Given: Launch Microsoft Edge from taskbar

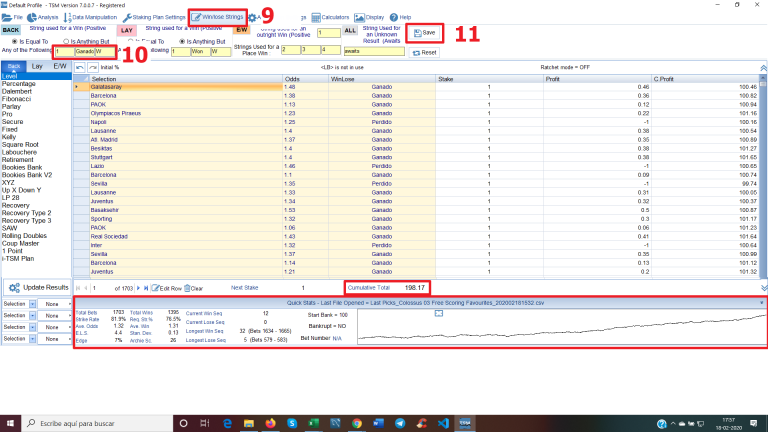Looking at the screenshot, I should click(x=227, y=423).
